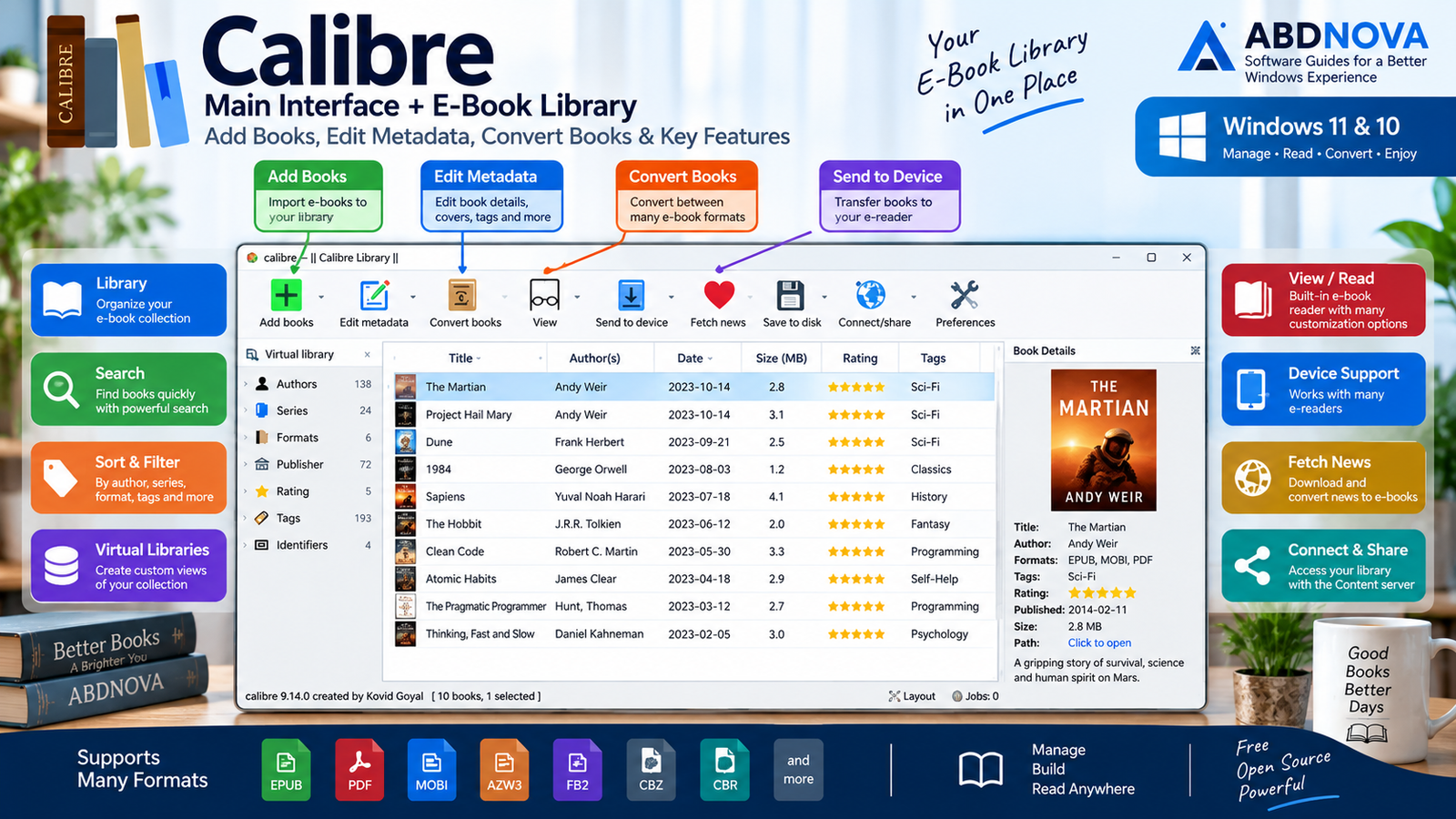Close the Book Details panel
The width and height of the screenshot is (1456, 819).
[1195, 350]
